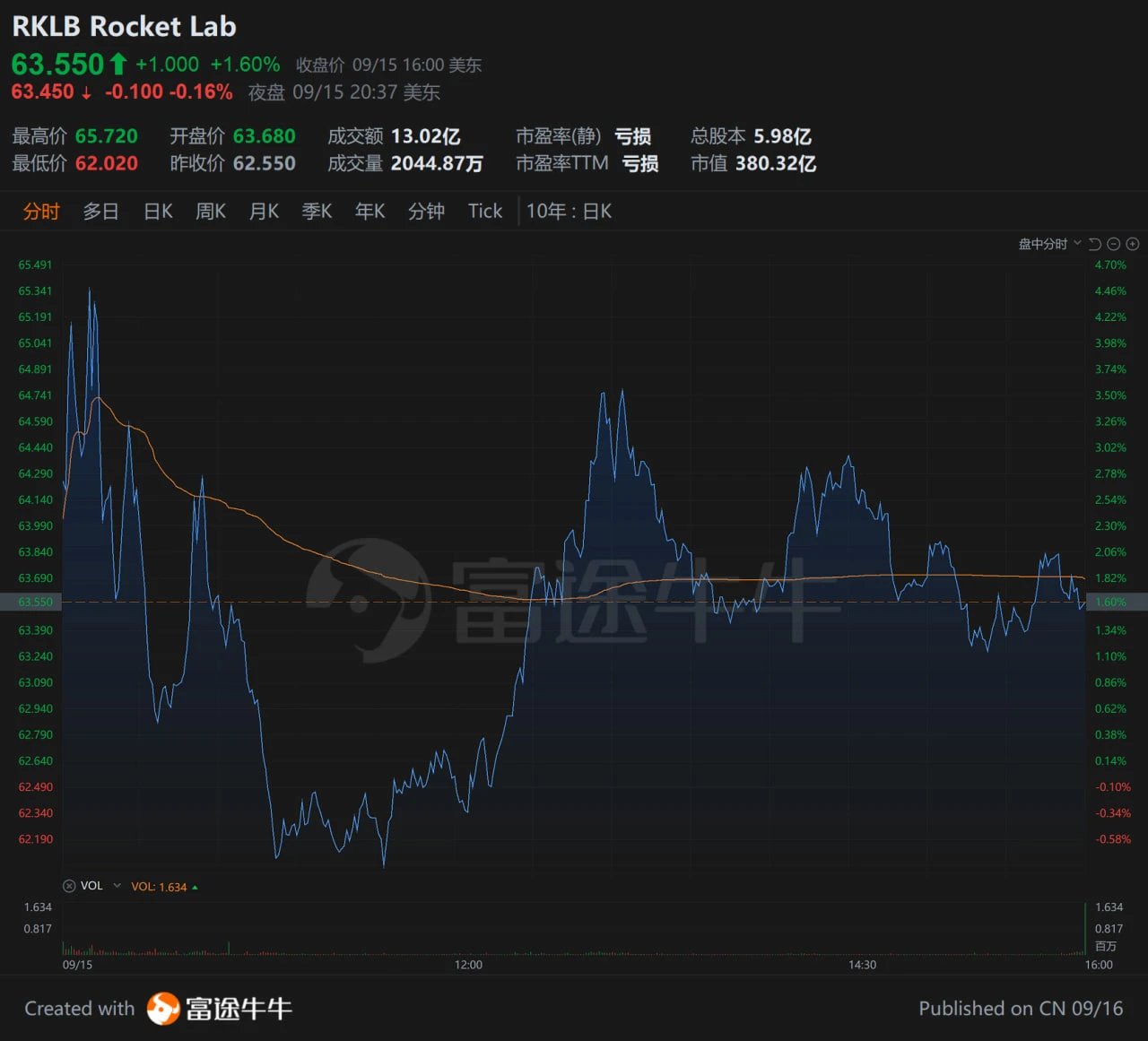1148x1041 pixels.
Task: Choose the 10年 : 日K range option
Action: [x=569, y=212]
